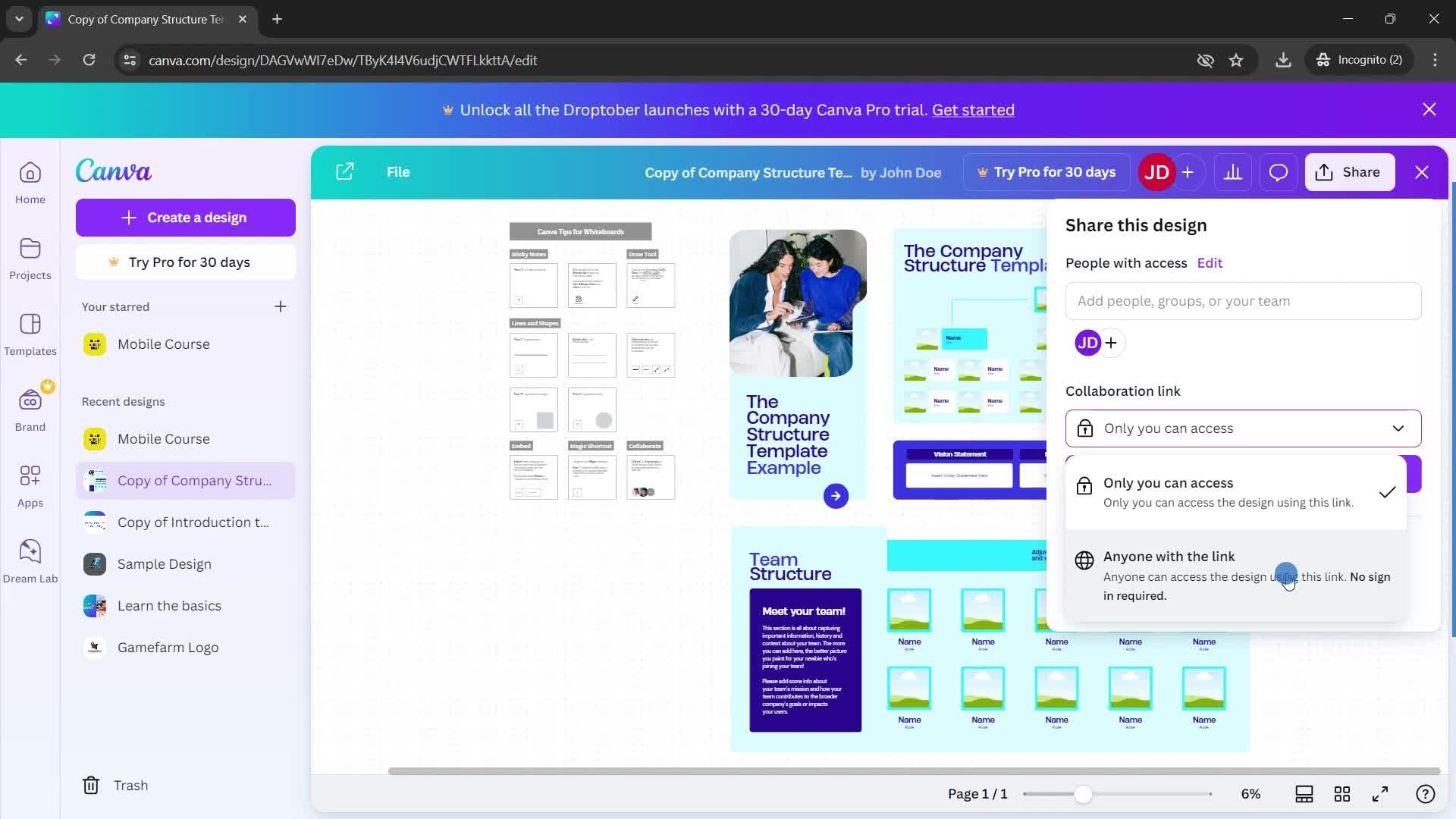The width and height of the screenshot is (1456, 819).
Task: Click the 6% zoom value
Action: [1250, 794]
